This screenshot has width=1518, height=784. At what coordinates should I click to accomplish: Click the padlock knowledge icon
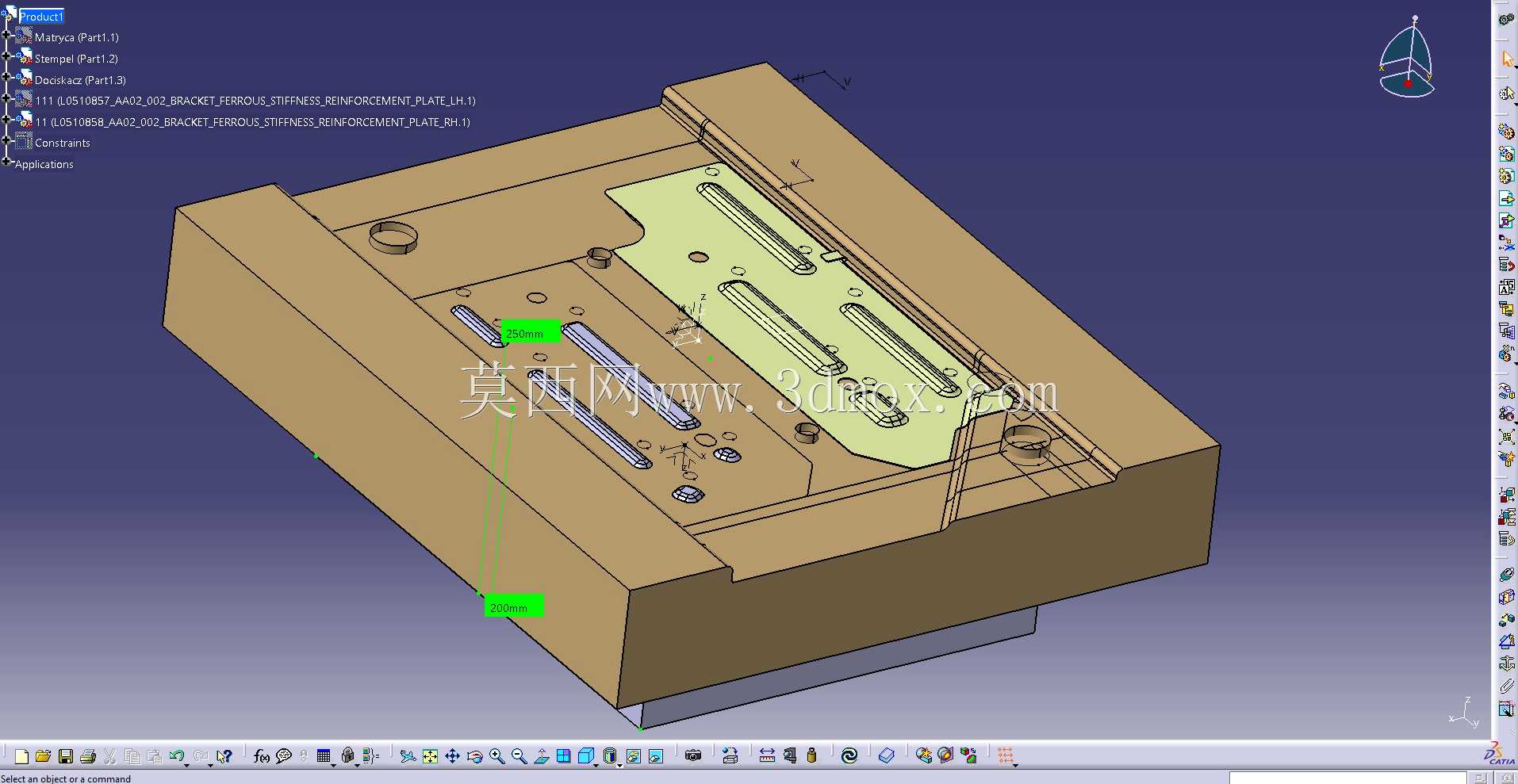tap(347, 756)
